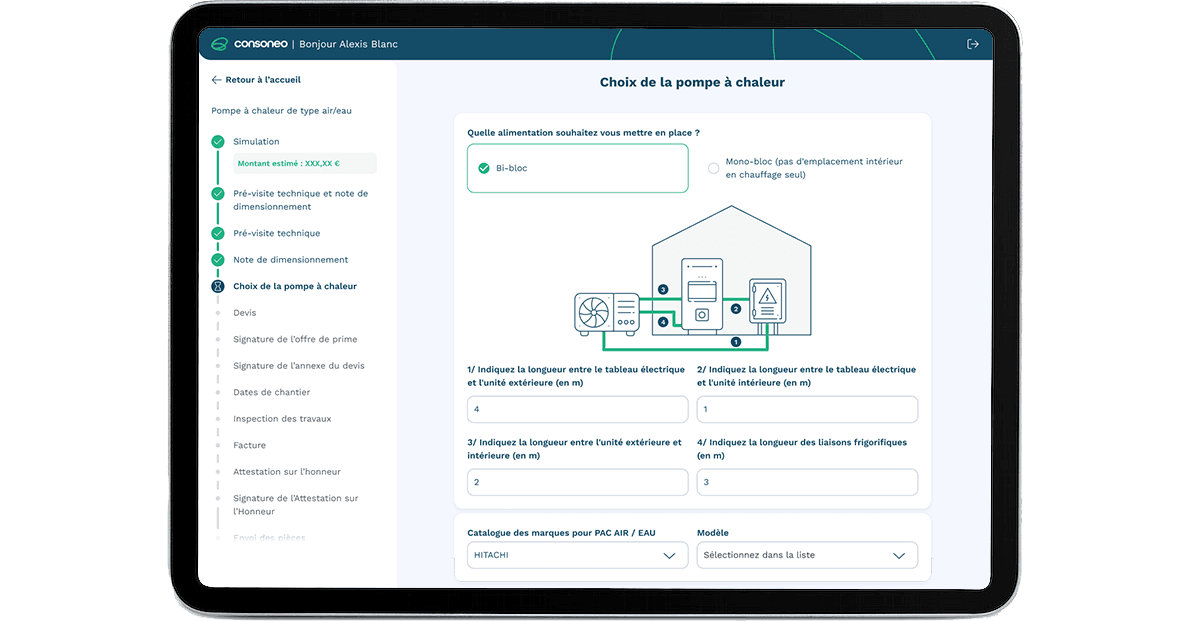
Task: Open Dates de chantier step
Action: tap(271, 392)
